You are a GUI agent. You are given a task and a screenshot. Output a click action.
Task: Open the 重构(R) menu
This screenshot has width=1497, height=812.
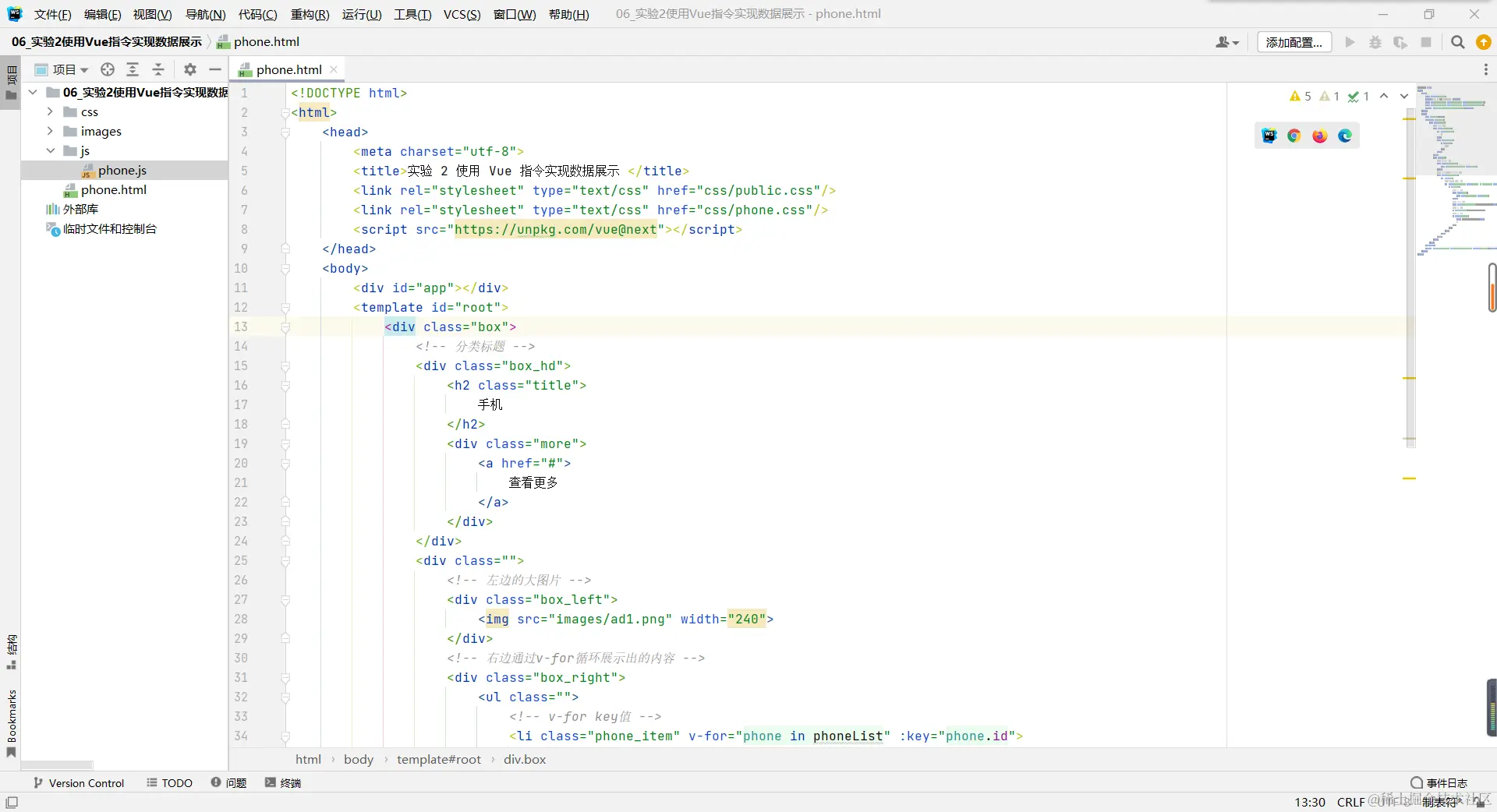[x=310, y=14]
